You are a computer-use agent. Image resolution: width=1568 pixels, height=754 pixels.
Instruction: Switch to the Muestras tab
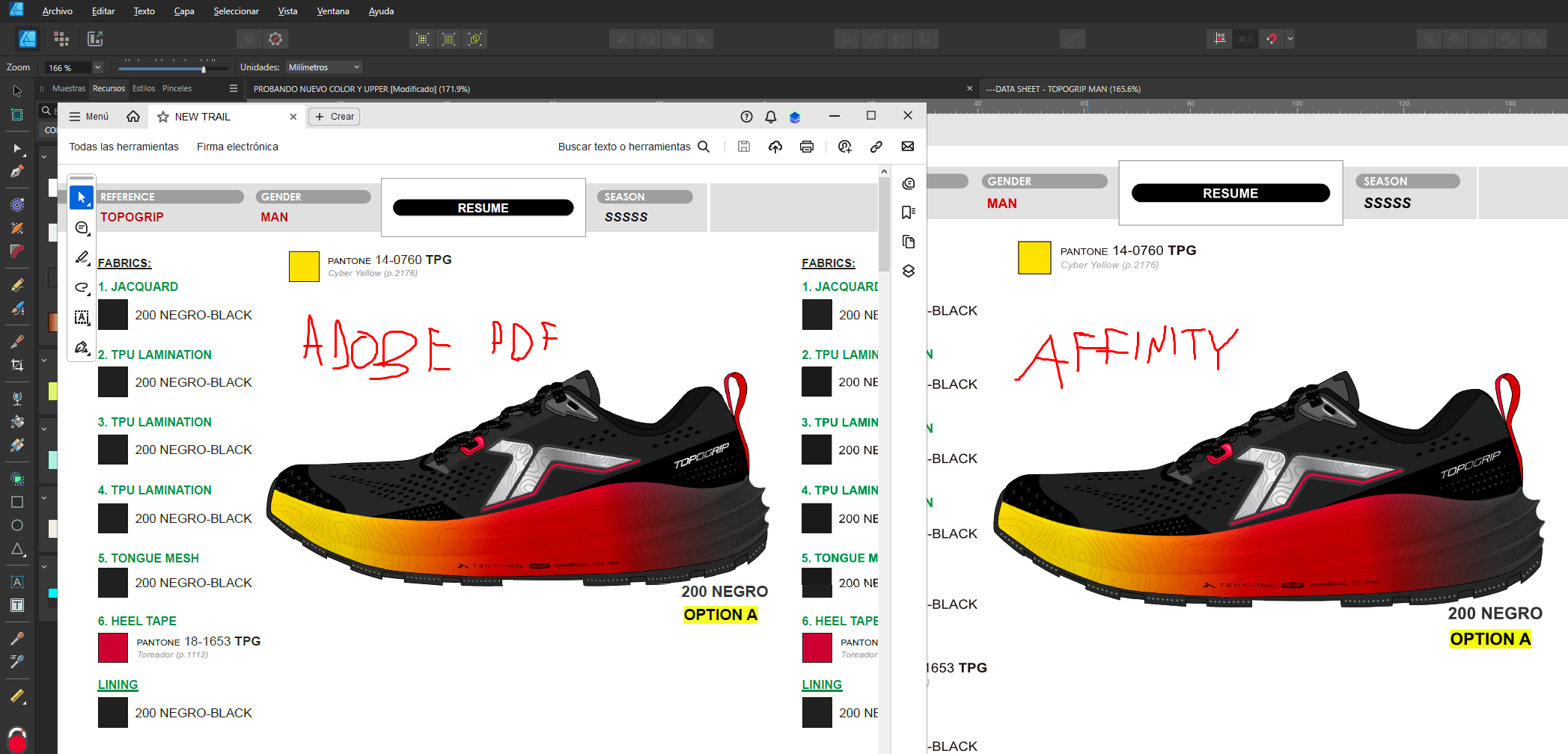click(x=69, y=88)
